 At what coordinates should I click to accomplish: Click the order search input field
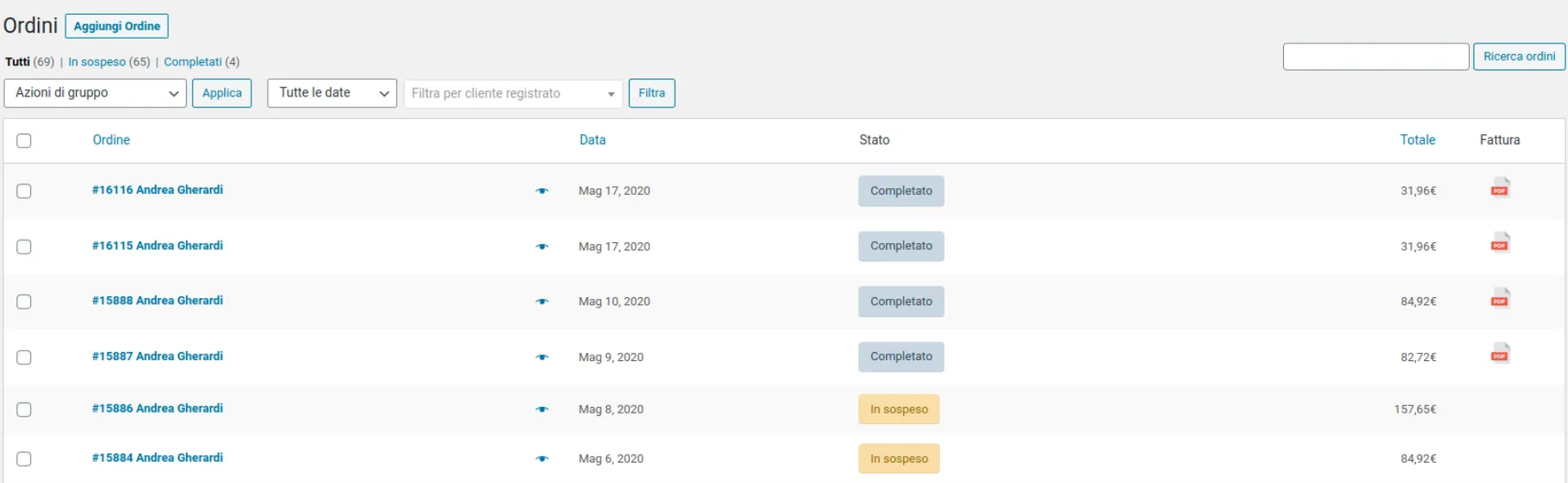1375,56
